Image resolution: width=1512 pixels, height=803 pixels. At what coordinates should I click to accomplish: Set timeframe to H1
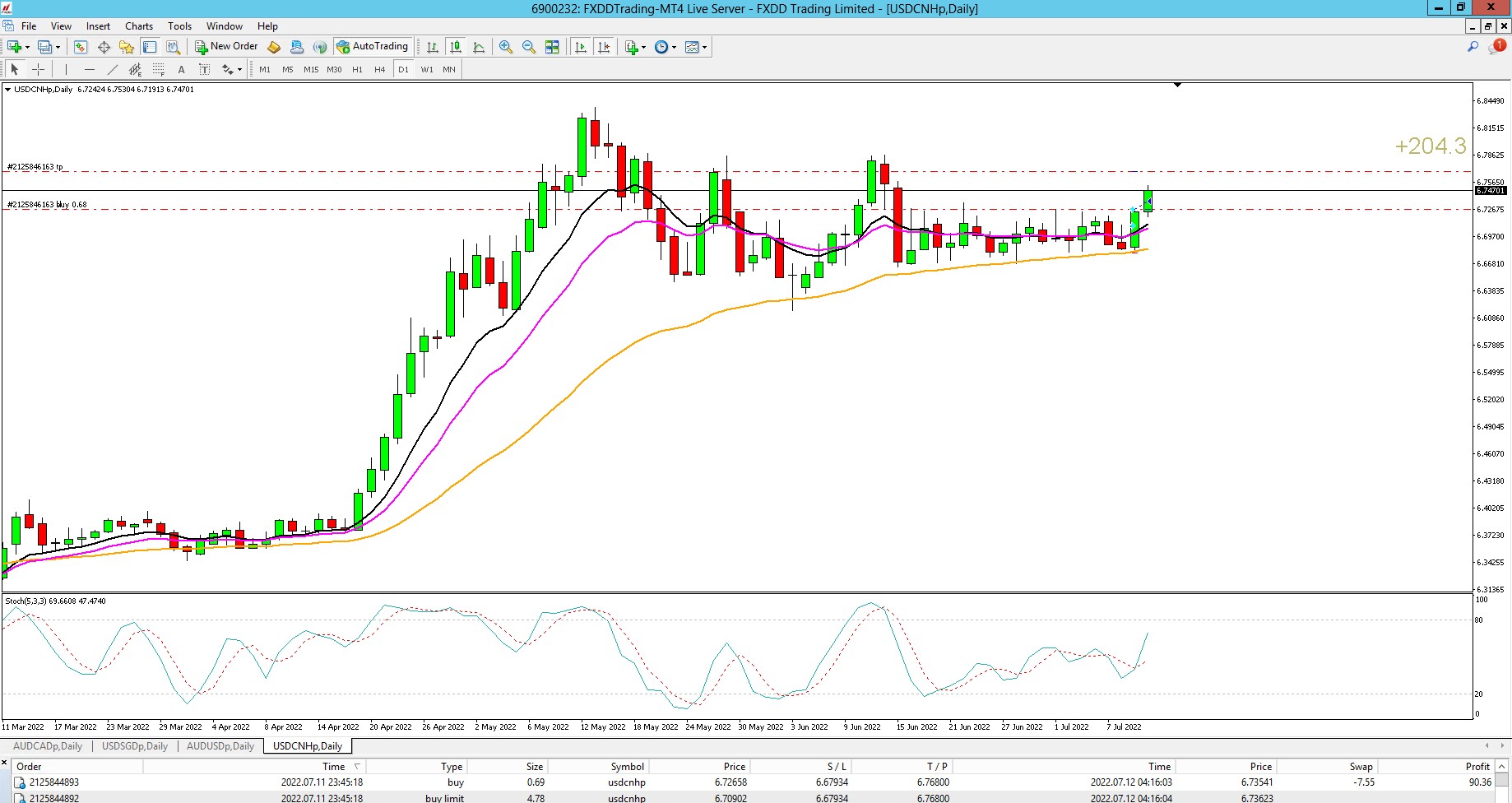357,69
